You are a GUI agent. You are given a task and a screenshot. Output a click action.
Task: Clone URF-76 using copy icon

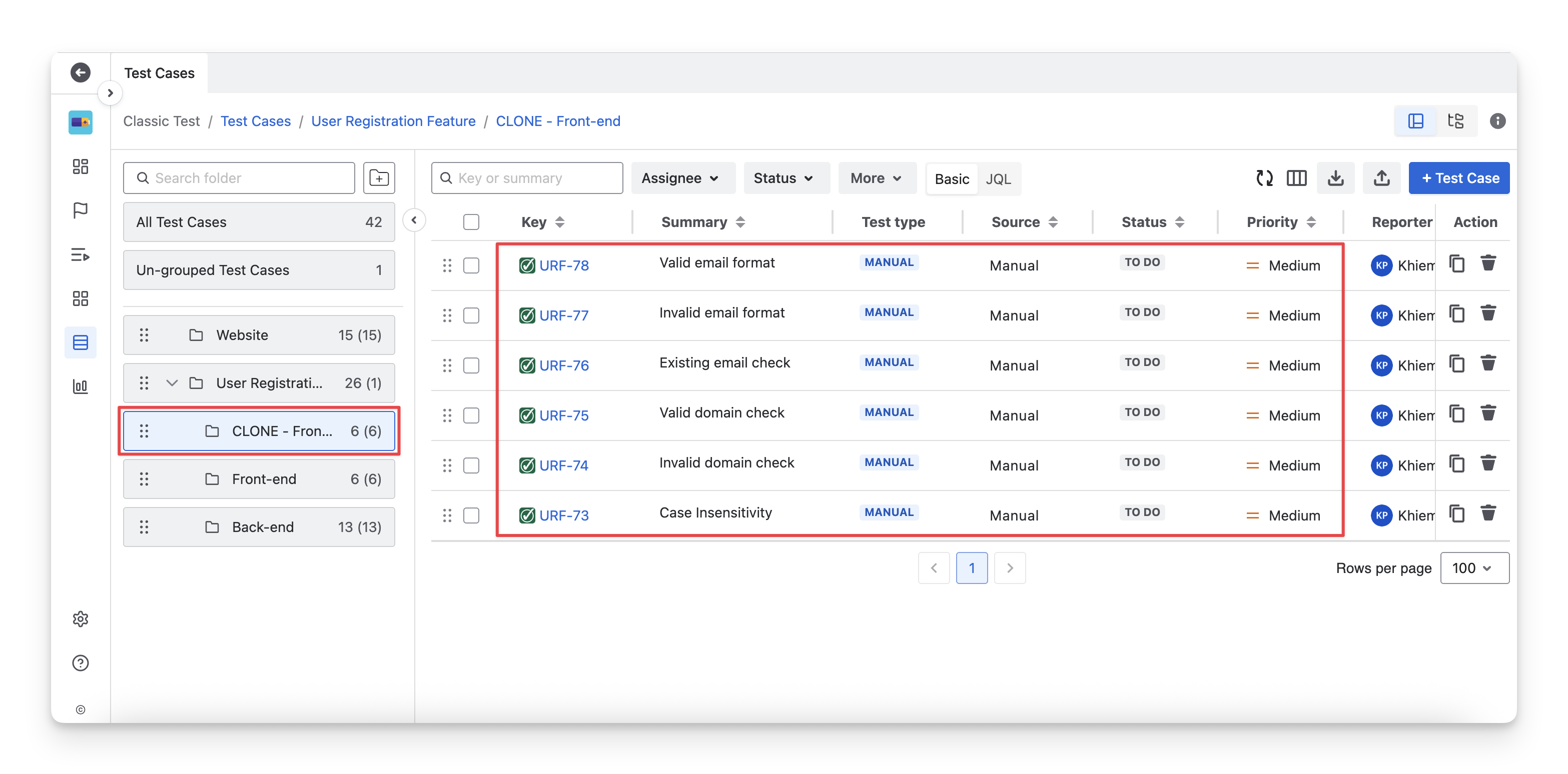coord(1456,364)
